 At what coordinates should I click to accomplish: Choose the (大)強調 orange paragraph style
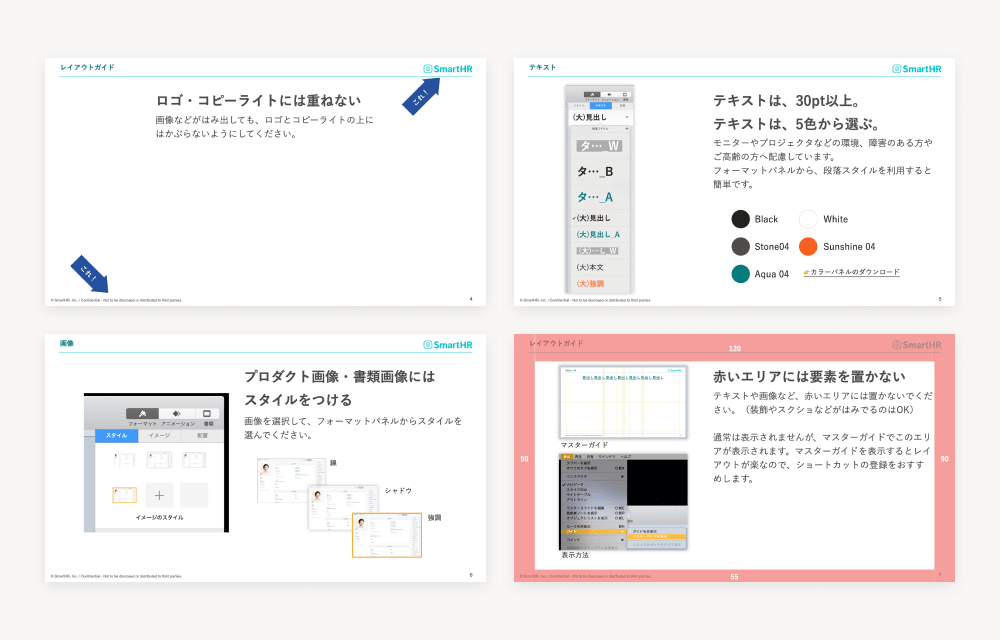(593, 283)
